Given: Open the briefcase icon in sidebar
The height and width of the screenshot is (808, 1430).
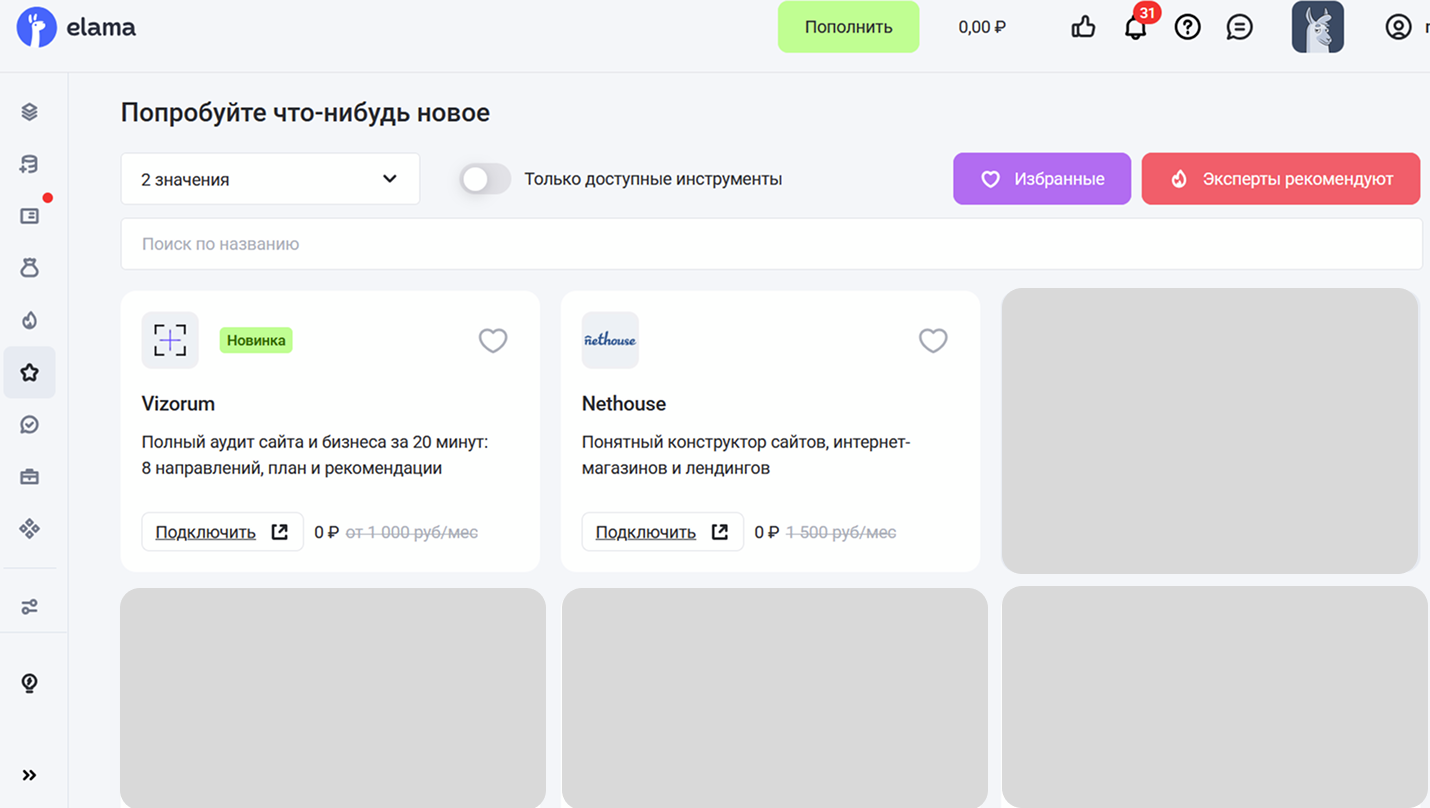Looking at the screenshot, I should (x=30, y=477).
